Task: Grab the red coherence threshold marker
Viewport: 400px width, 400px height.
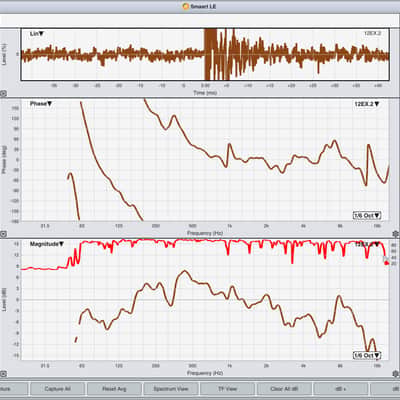Action: click(386, 263)
